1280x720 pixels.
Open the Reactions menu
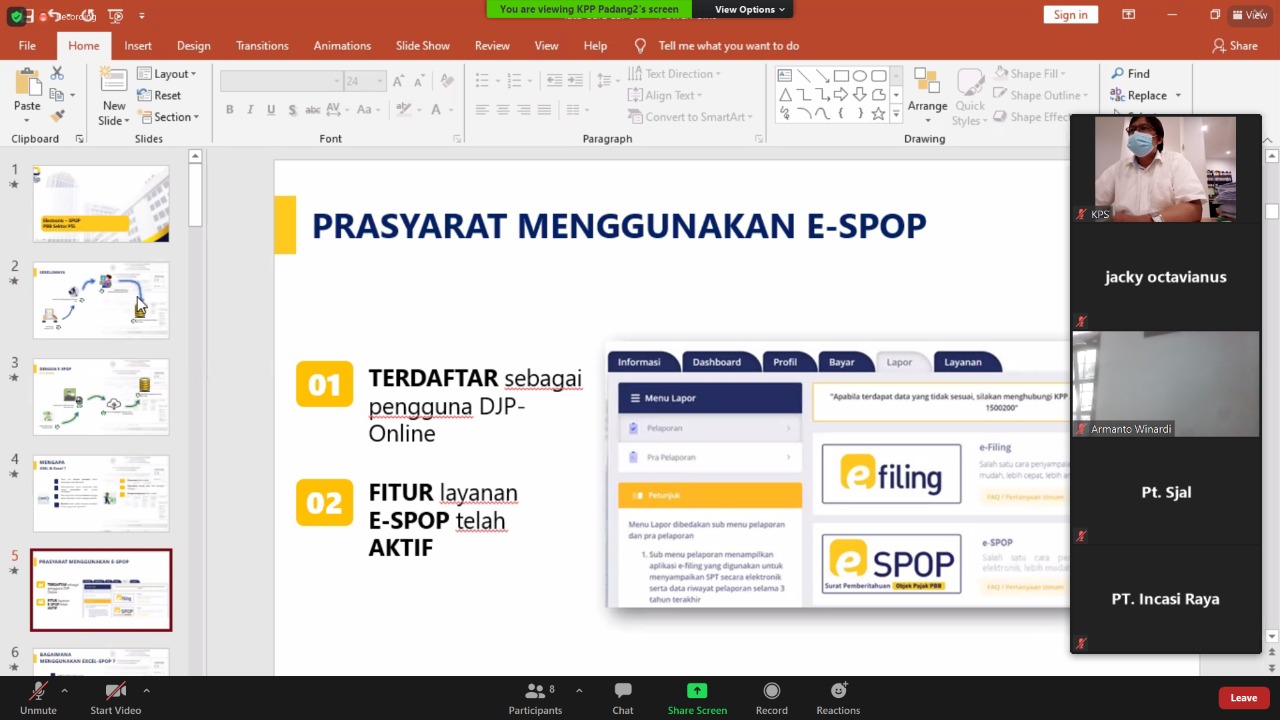tap(838, 691)
